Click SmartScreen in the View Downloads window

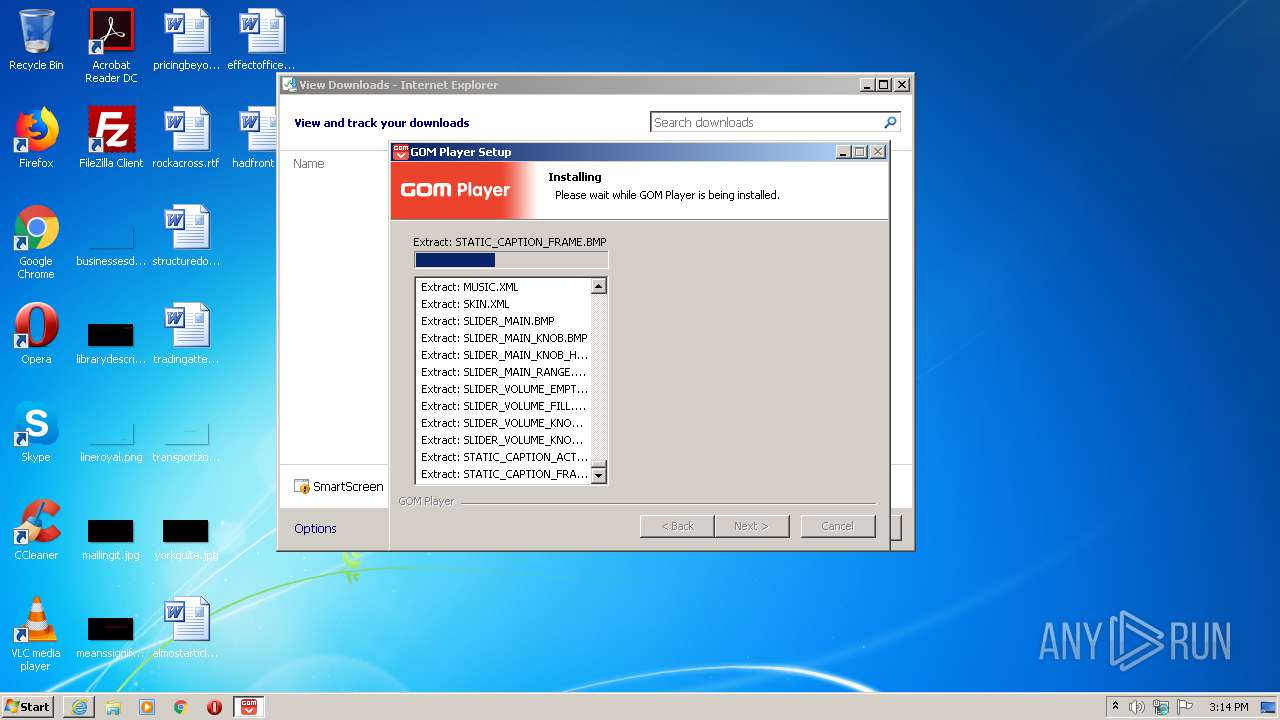[339, 486]
